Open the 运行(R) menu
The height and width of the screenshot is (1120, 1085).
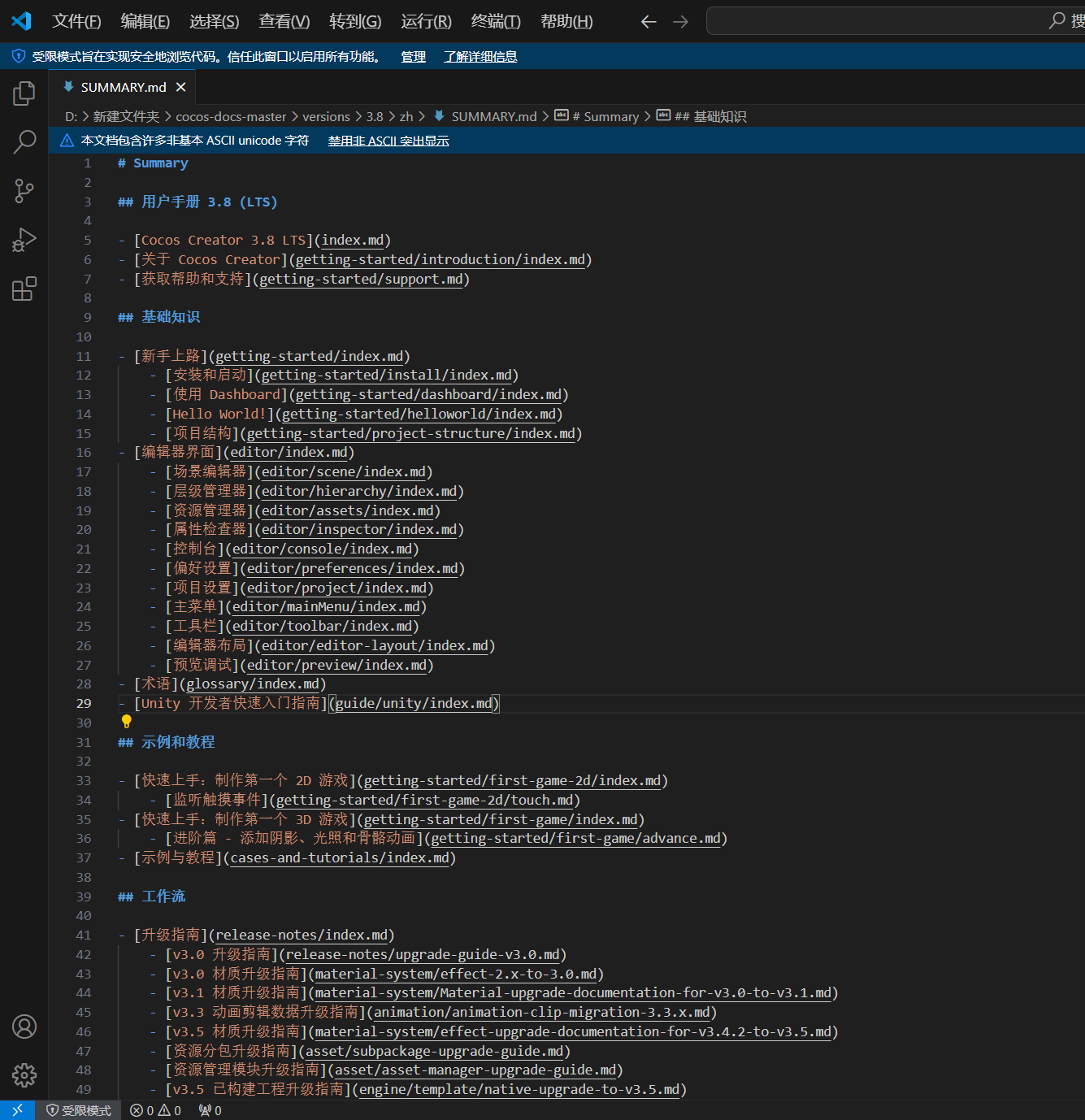426,21
